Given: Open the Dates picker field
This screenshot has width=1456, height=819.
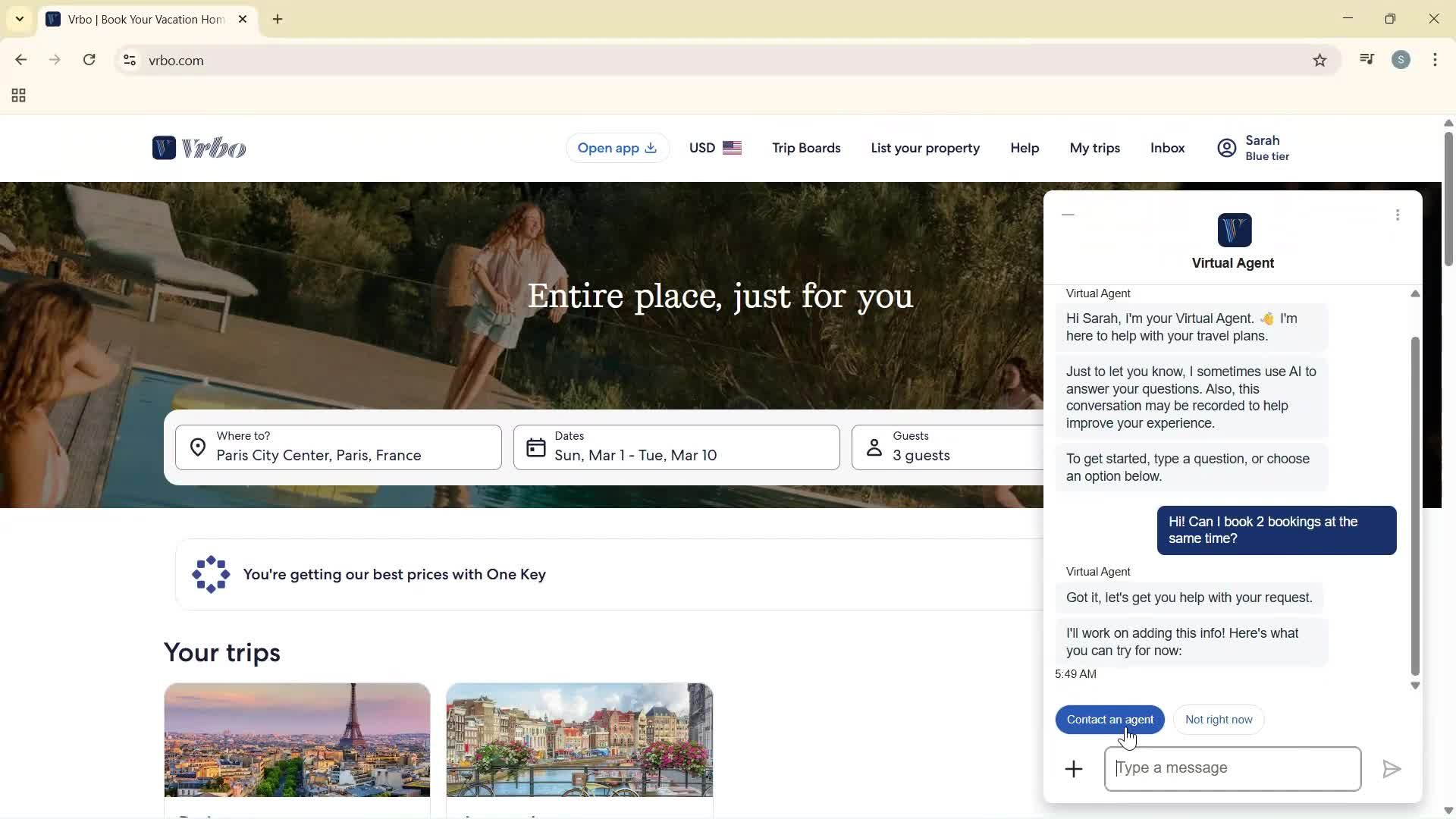Looking at the screenshot, I should point(676,447).
